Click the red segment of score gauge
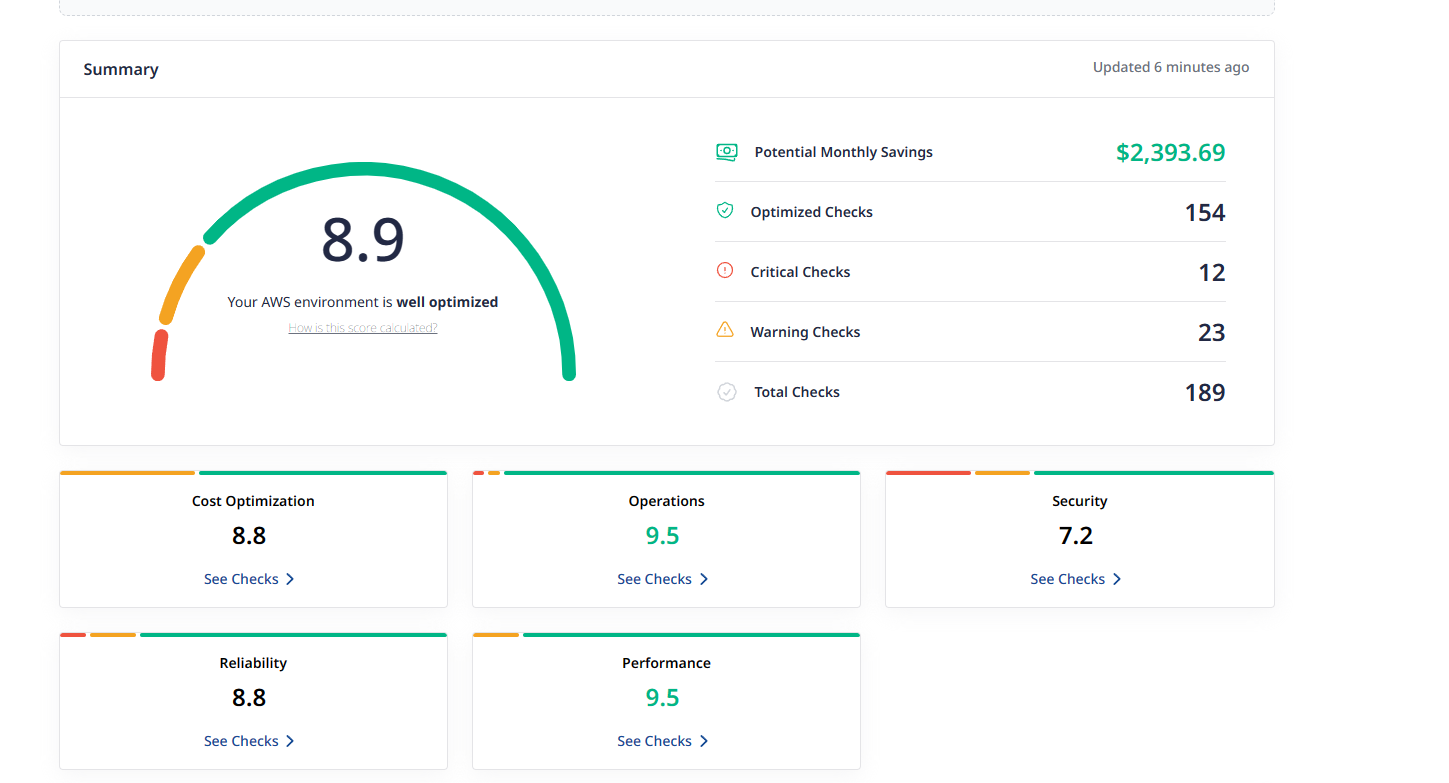The height and width of the screenshot is (783, 1449). pyautogui.click(x=159, y=356)
